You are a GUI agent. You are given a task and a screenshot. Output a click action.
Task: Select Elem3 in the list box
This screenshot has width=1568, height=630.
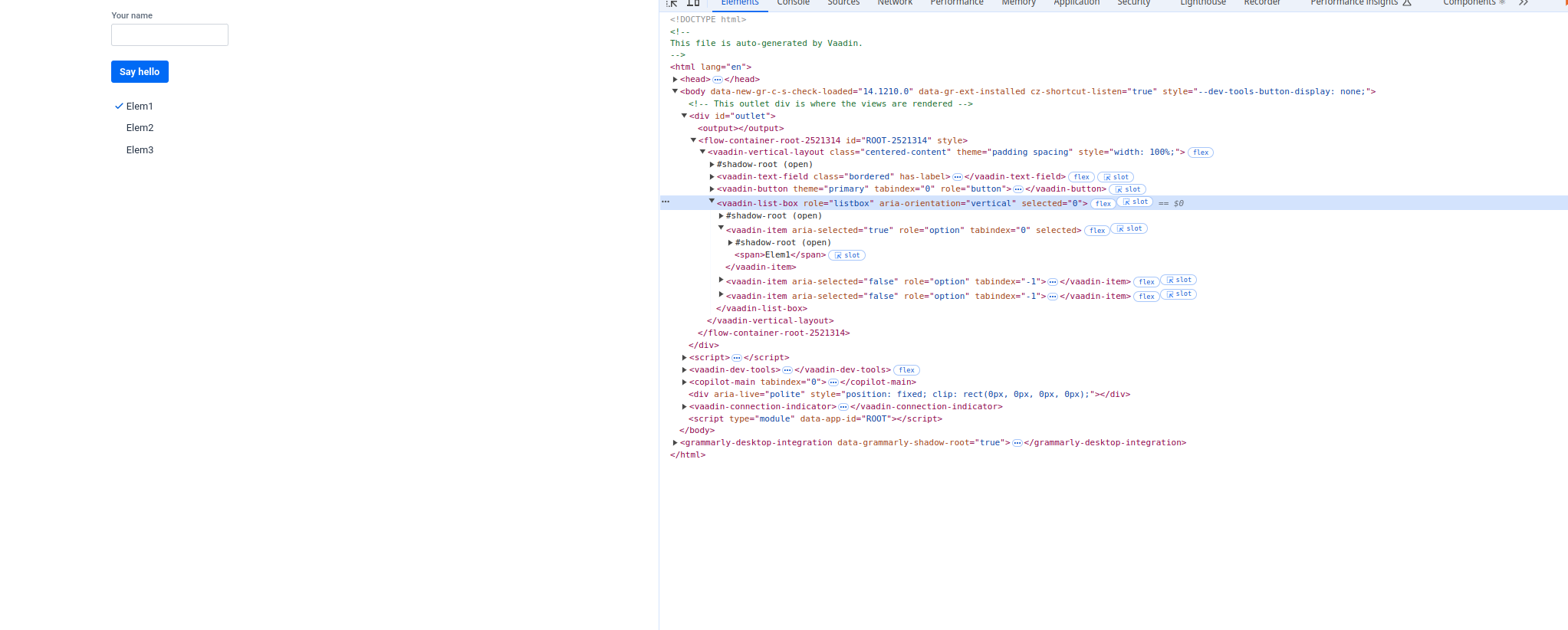coord(140,150)
